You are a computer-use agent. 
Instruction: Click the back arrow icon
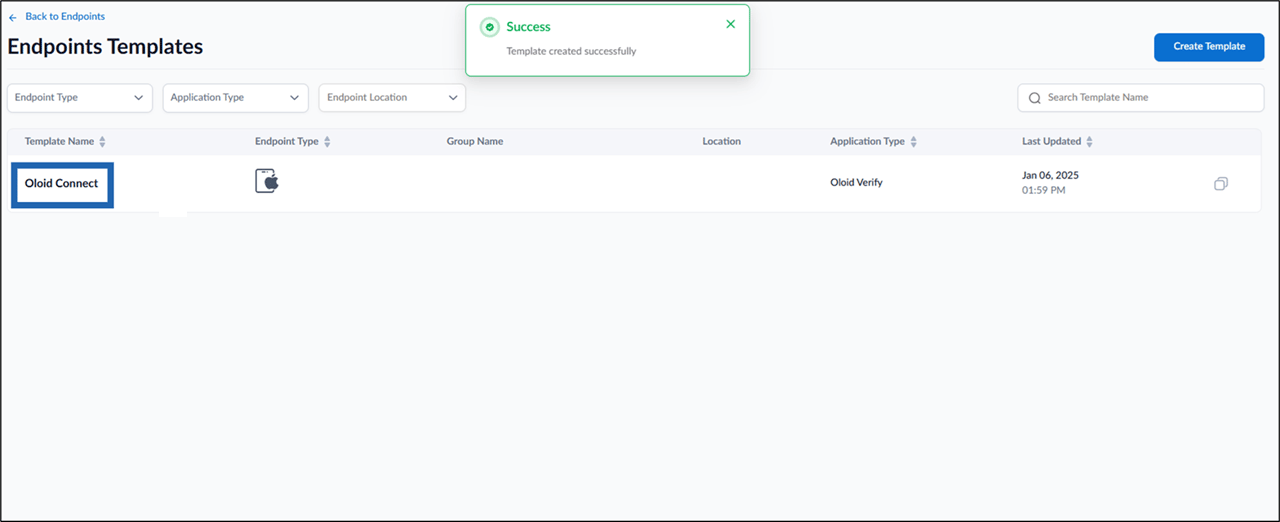13,18
